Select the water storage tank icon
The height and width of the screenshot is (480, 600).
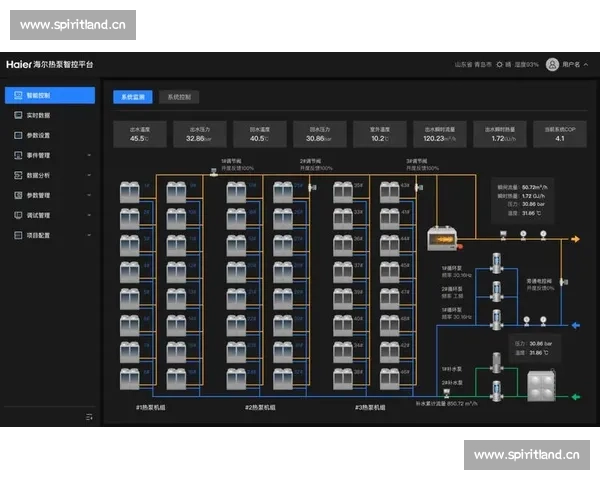(x=543, y=386)
